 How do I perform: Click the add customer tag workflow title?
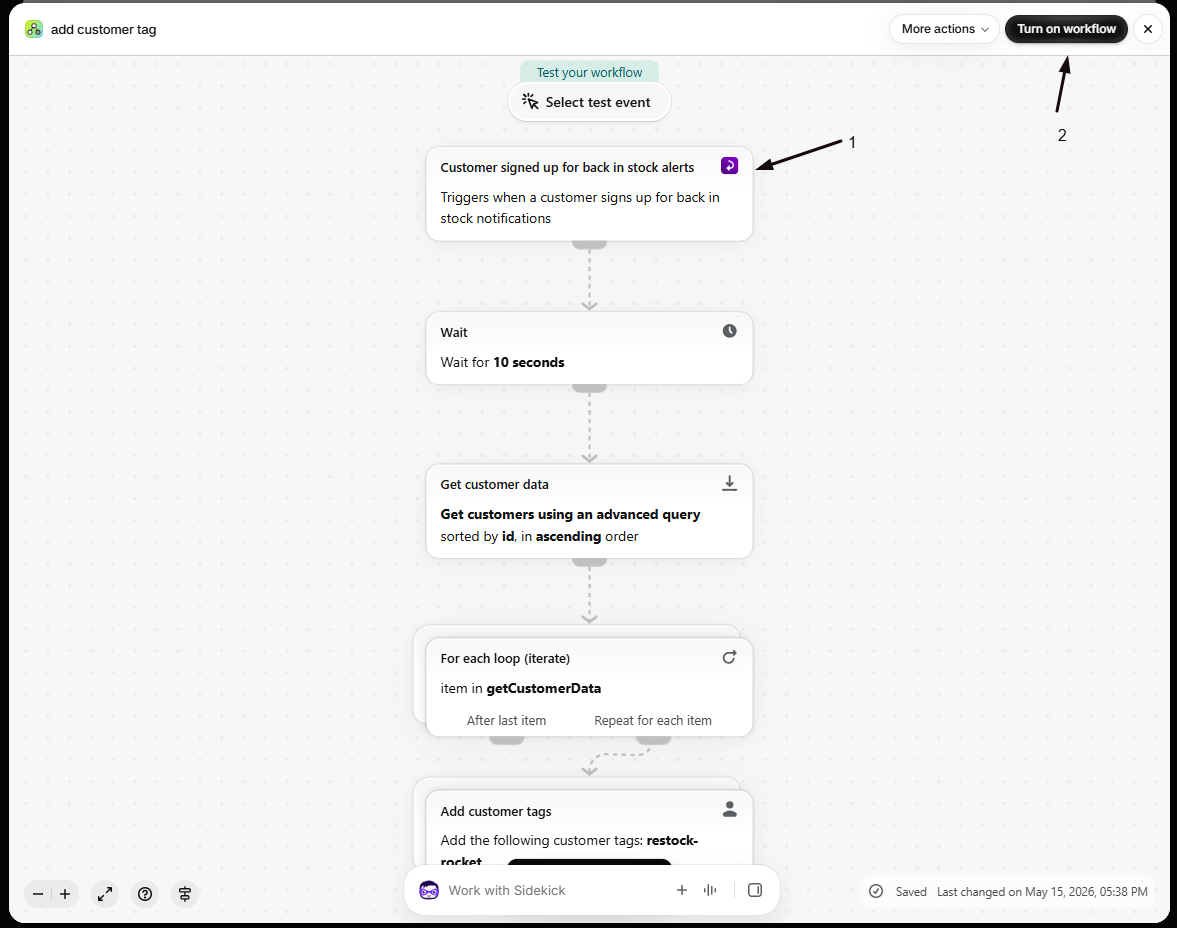(104, 29)
